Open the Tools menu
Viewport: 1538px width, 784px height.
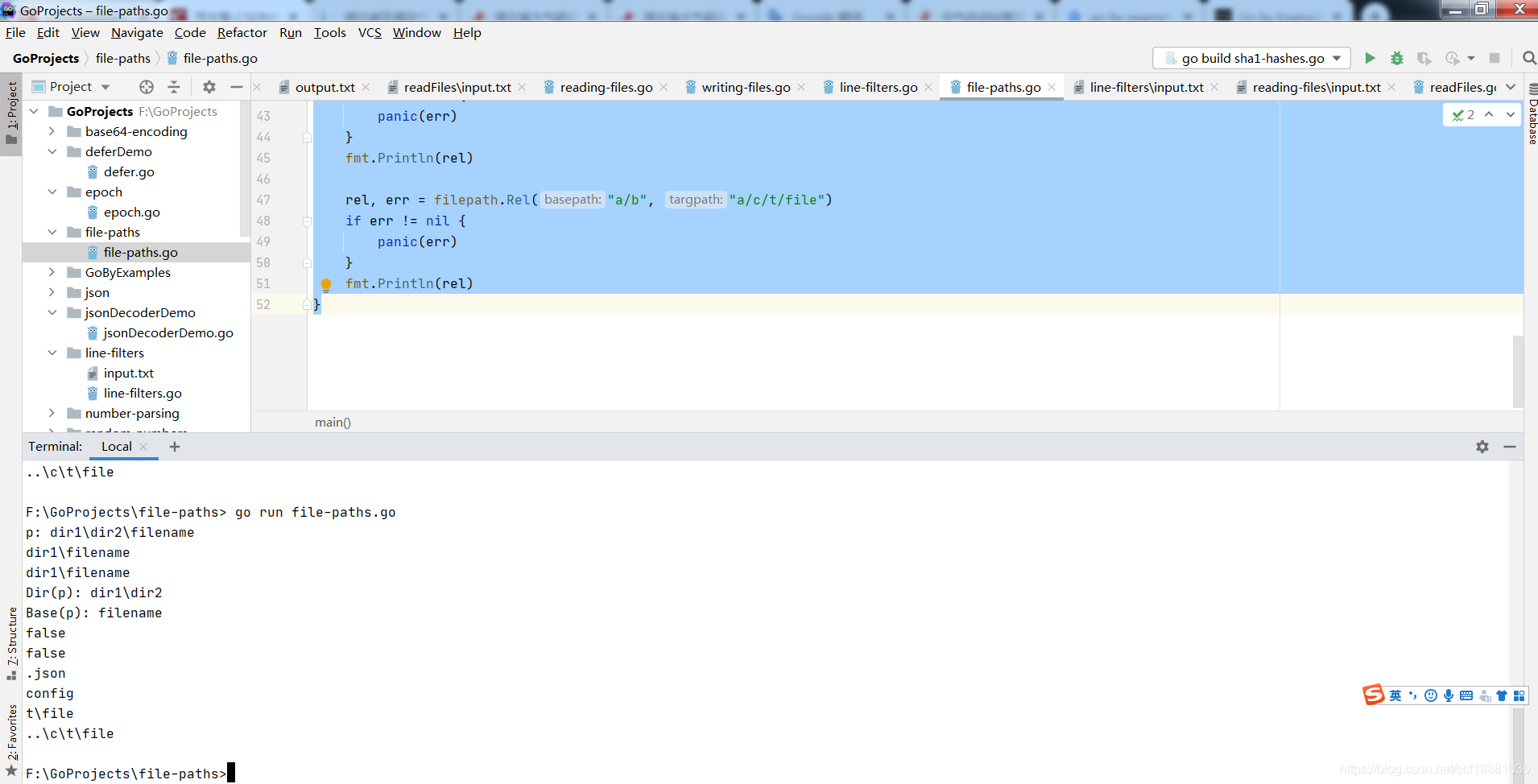329,32
